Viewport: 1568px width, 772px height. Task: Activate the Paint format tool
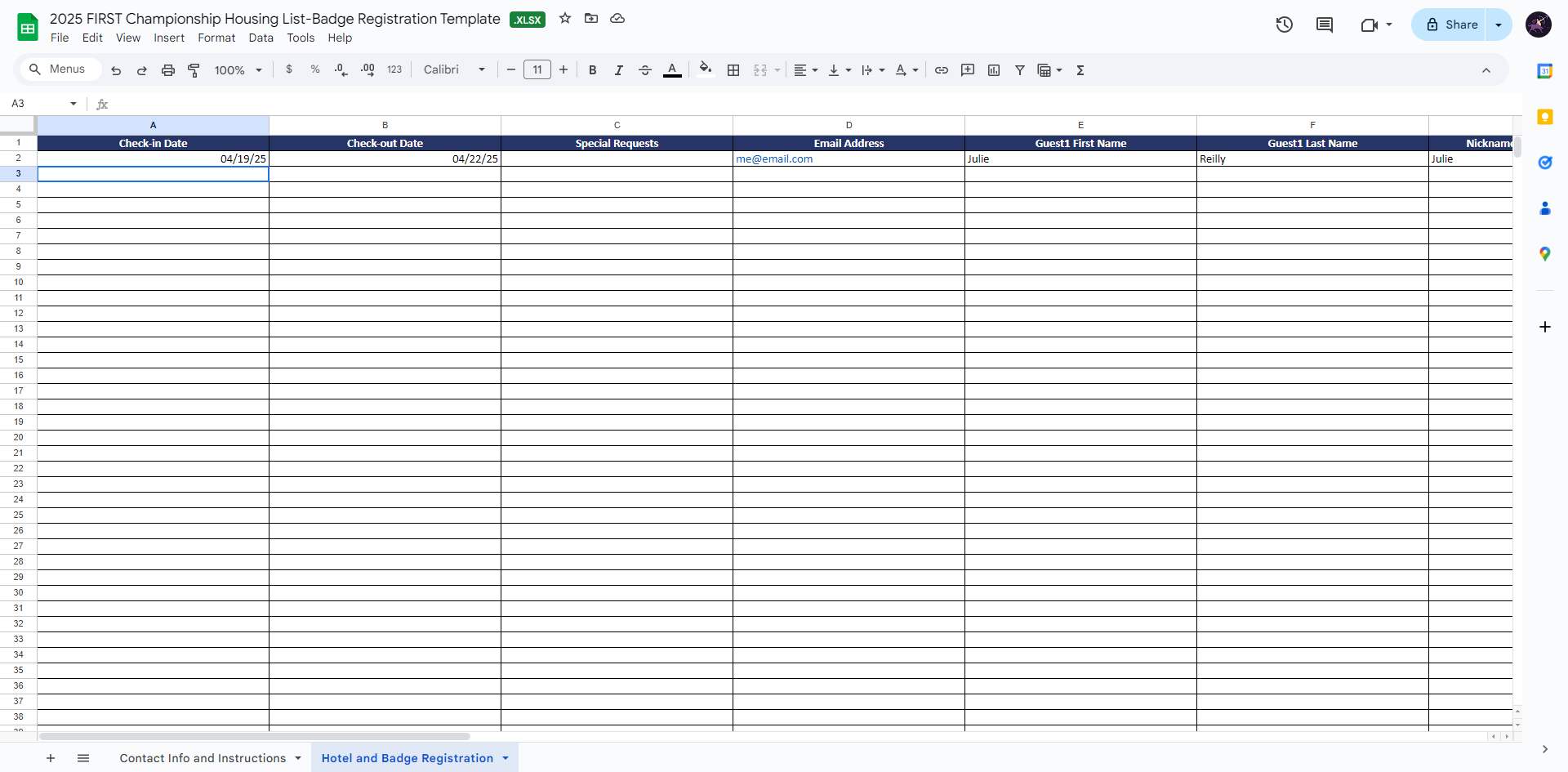click(194, 70)
